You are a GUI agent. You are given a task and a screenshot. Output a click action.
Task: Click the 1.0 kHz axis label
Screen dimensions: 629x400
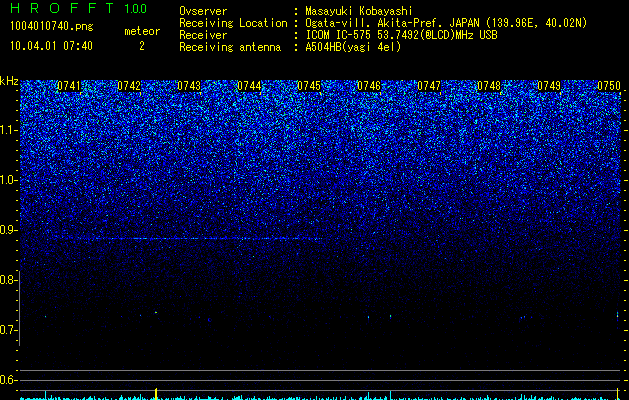9,180
